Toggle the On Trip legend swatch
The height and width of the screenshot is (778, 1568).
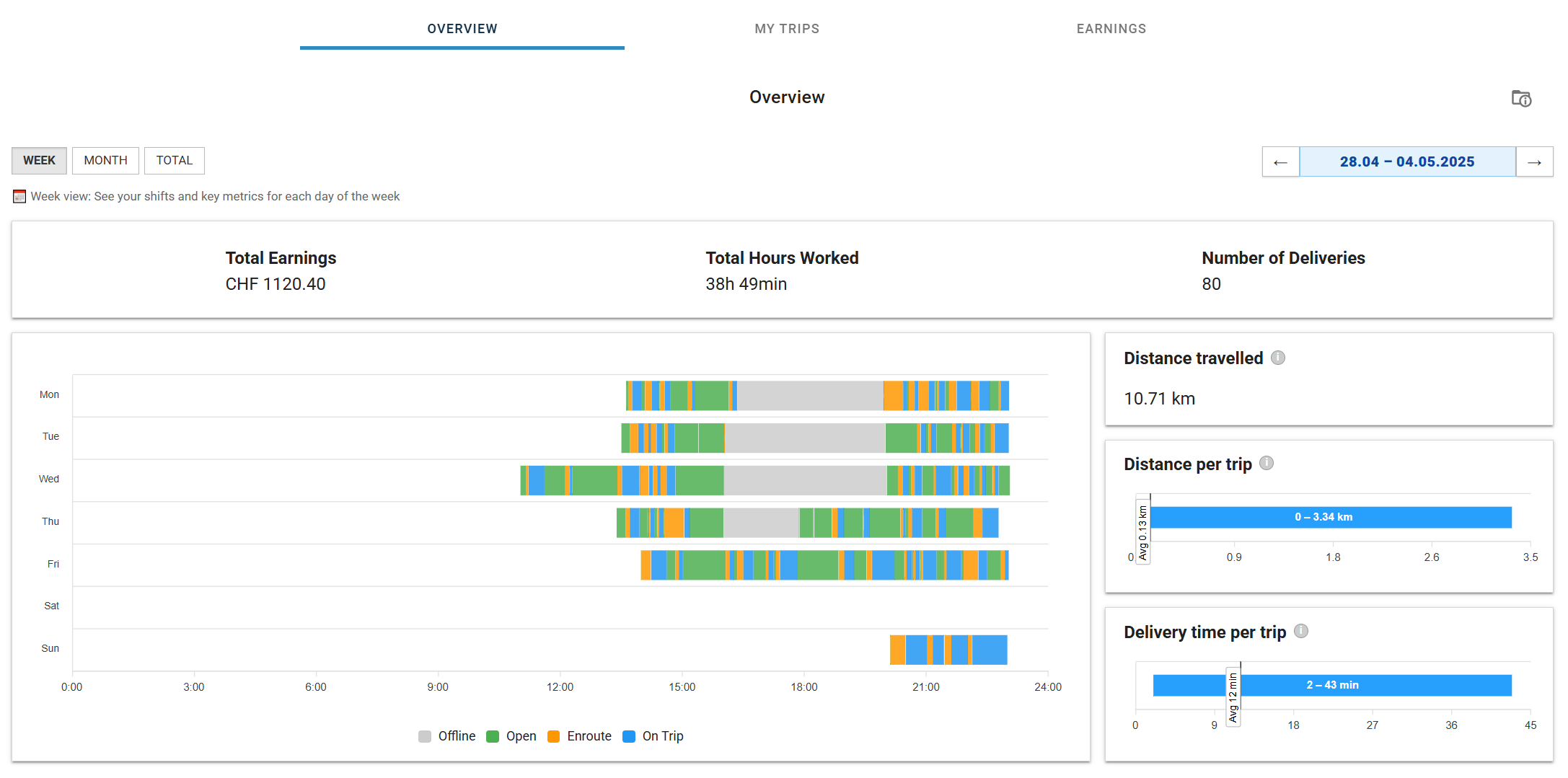(x=629, y=736)
